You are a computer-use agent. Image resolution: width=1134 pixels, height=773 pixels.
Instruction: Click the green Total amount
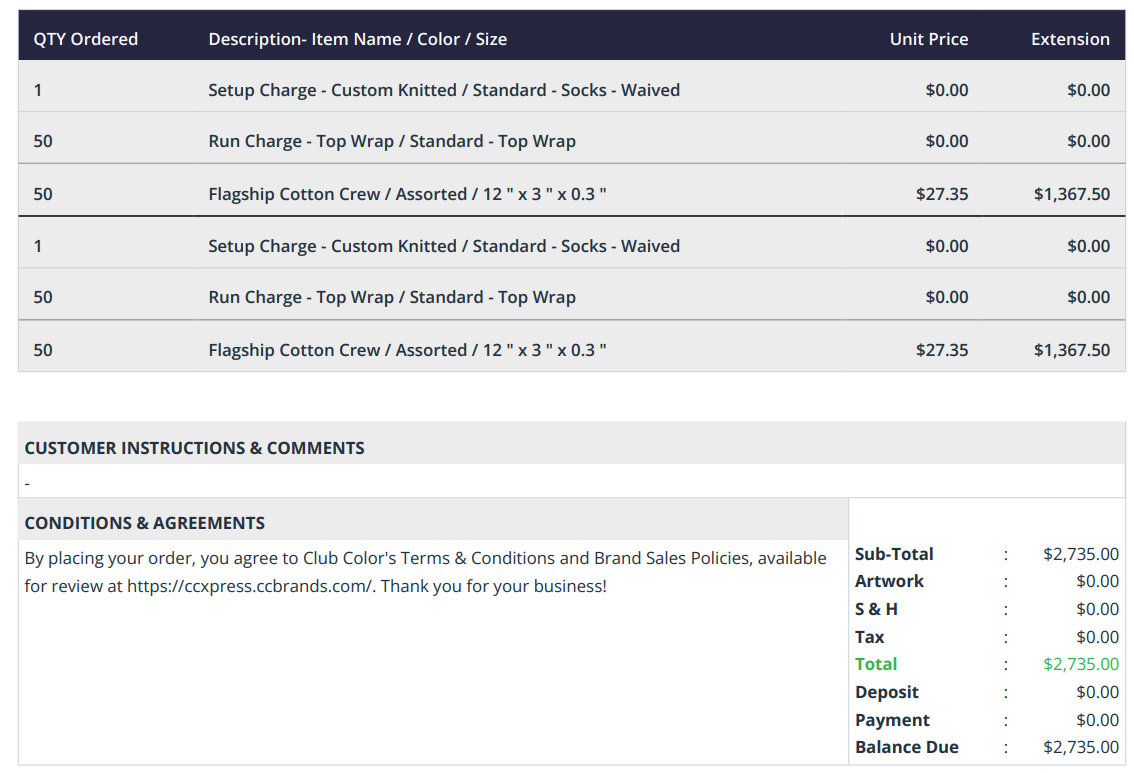coord(1080,665)
